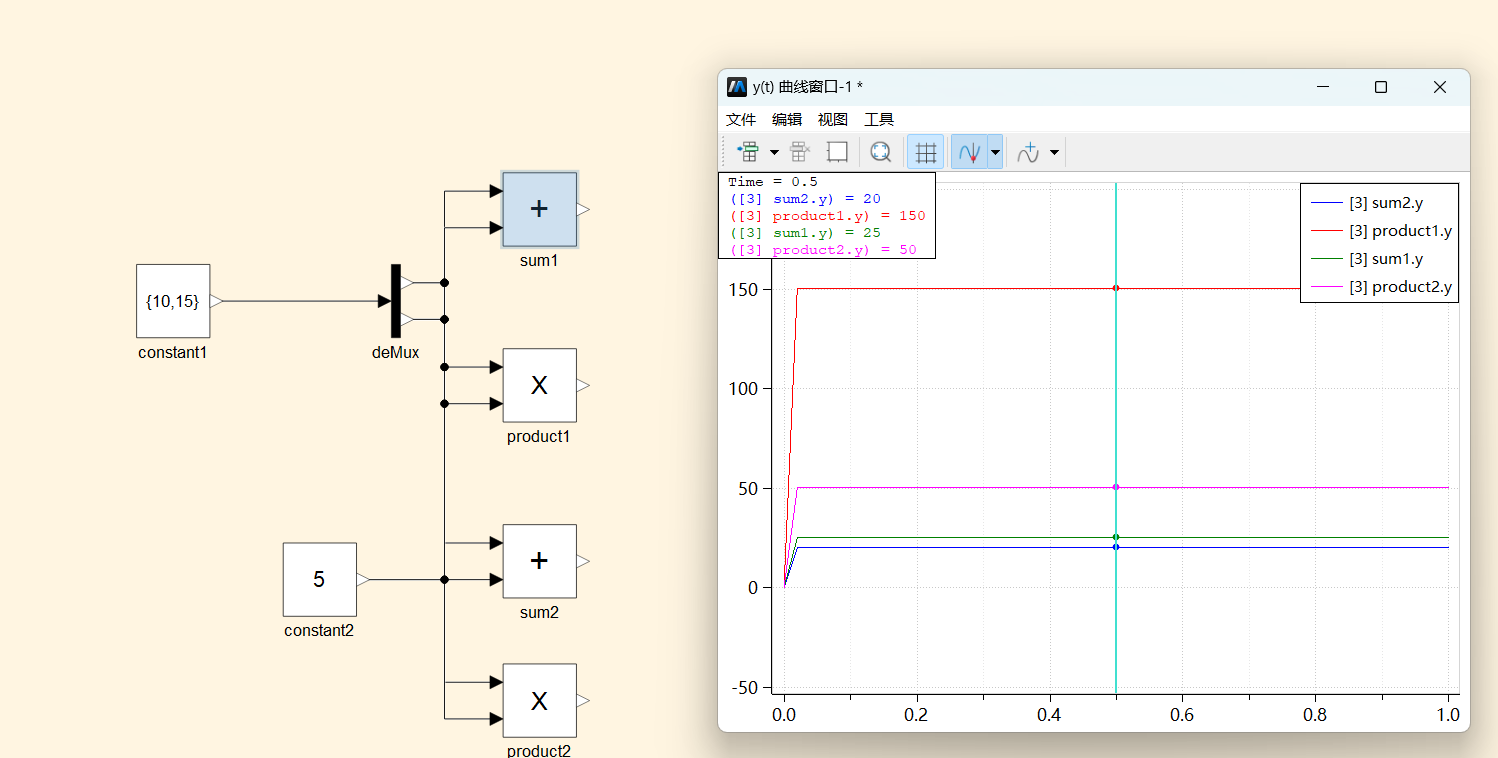Image resolution: width=1498 pixels, height=758 pixels.
Task: Toggle the curve cursor measurement tool
Action: (969, 152)
